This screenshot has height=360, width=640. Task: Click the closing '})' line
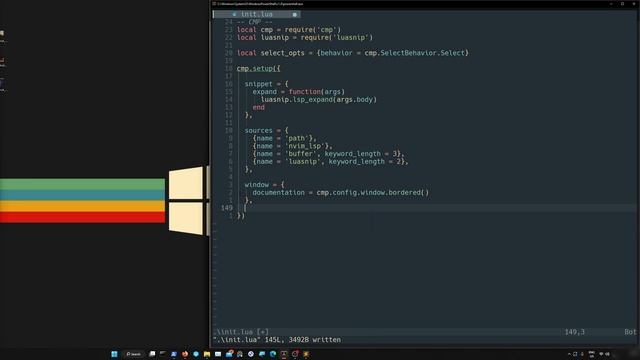pos(241,216)
